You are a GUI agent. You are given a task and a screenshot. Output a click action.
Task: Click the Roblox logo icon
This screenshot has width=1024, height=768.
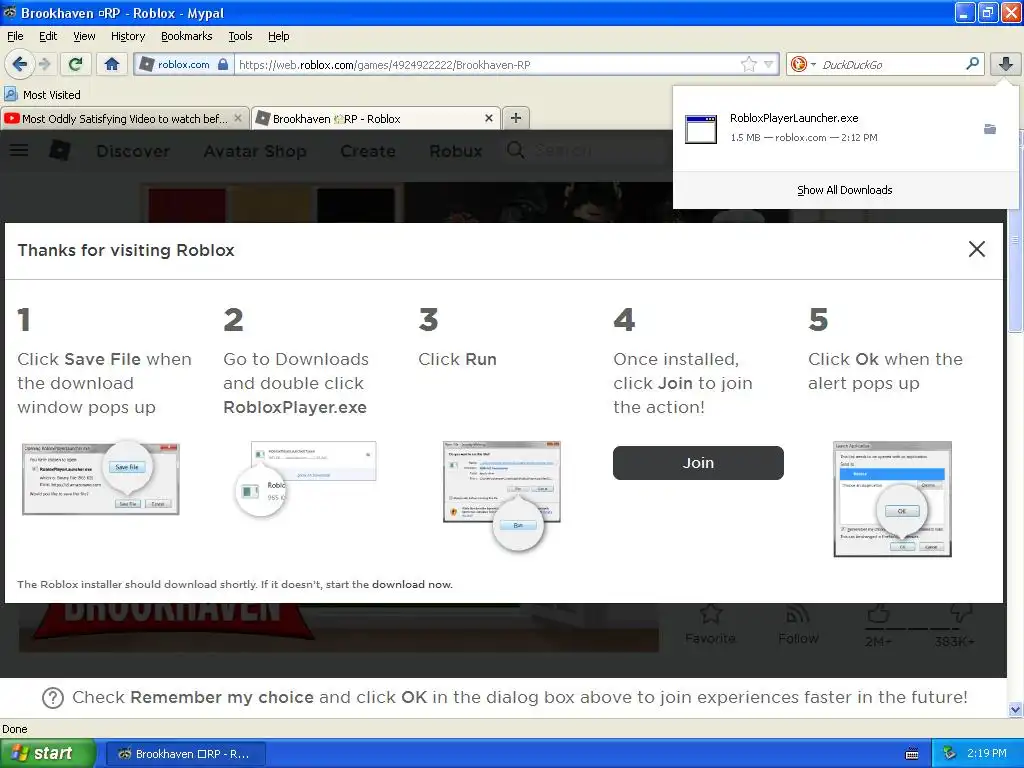coord(60,150)
